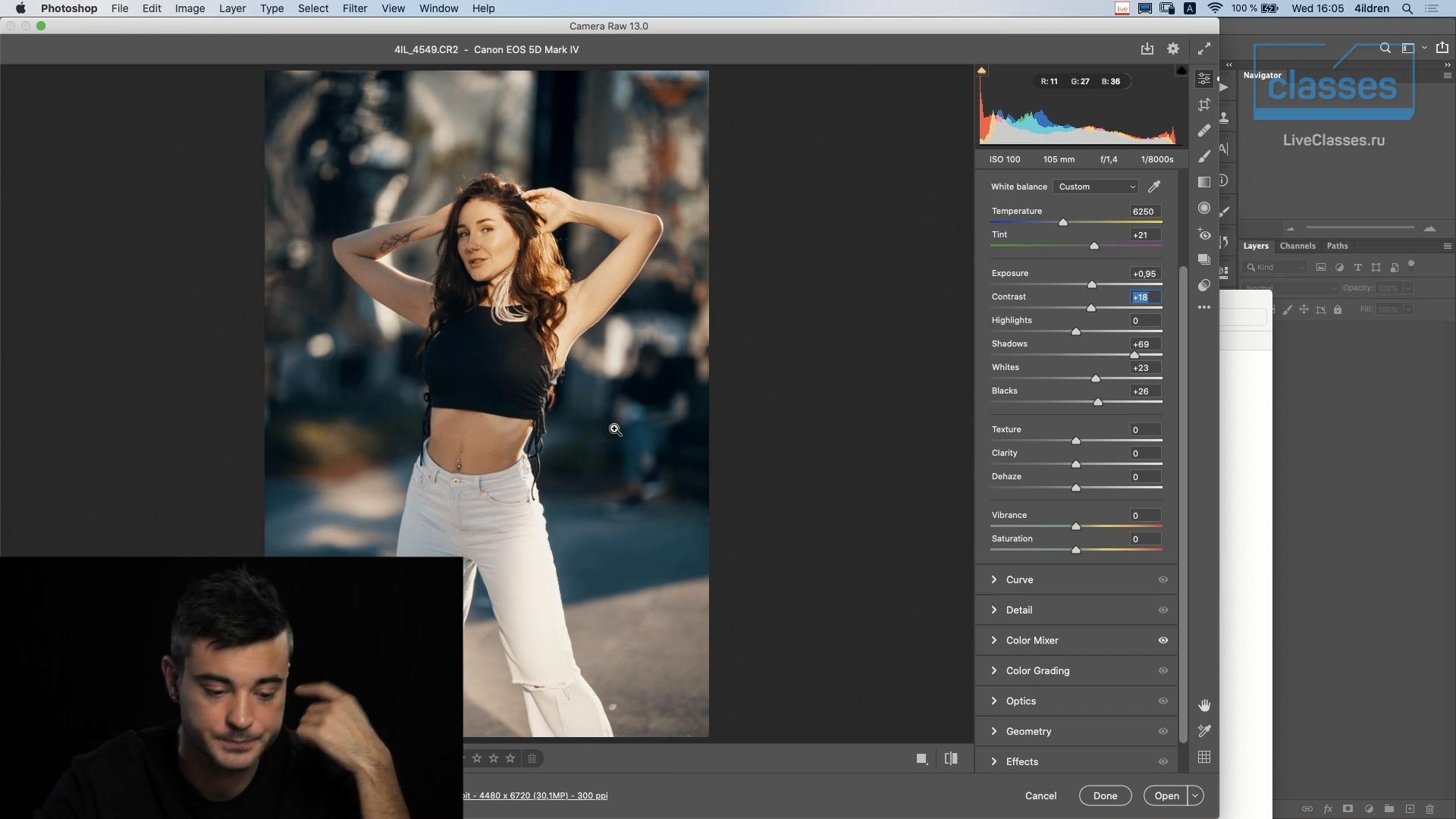This screenshot has height=819, width=1456.
Task: Switch to the Channels tab
Action: [1297, 246]
